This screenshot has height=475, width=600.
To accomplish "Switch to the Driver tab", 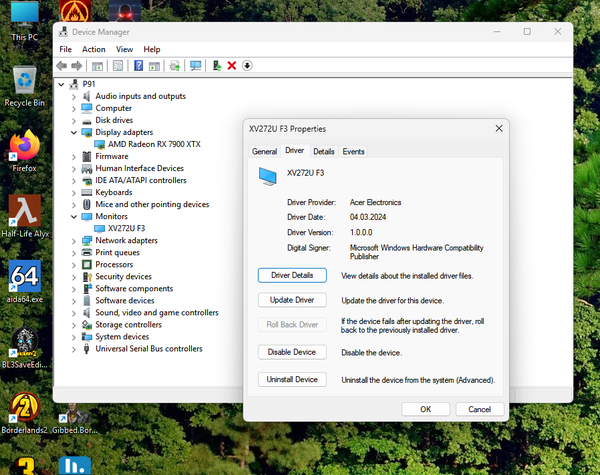I will coord(295,150).
